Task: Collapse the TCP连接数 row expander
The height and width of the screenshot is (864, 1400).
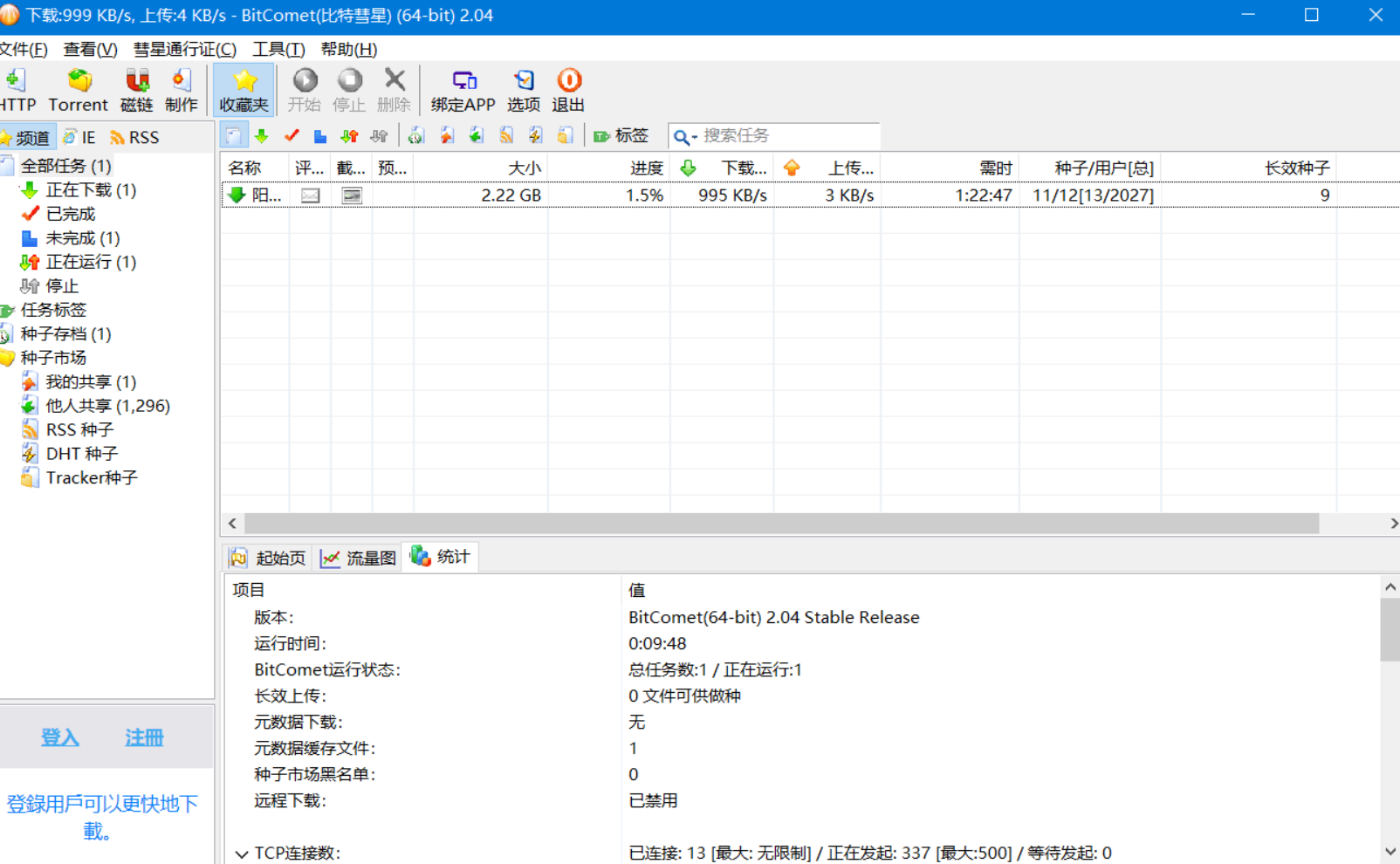Action: point(242,854)
